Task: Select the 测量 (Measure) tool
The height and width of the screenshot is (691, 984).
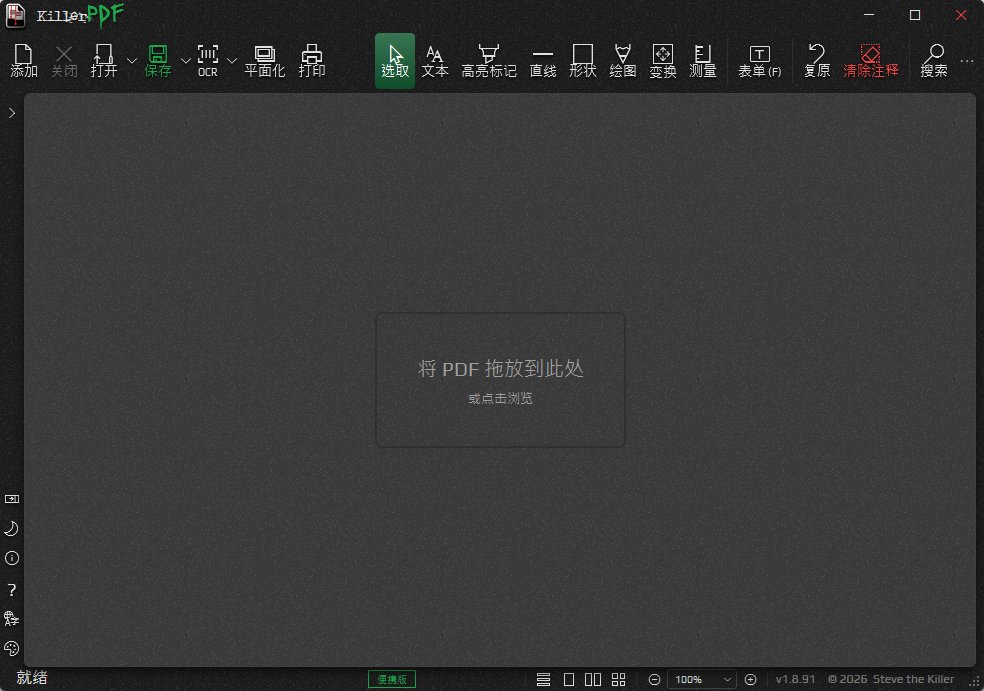Action: point(703,61)
